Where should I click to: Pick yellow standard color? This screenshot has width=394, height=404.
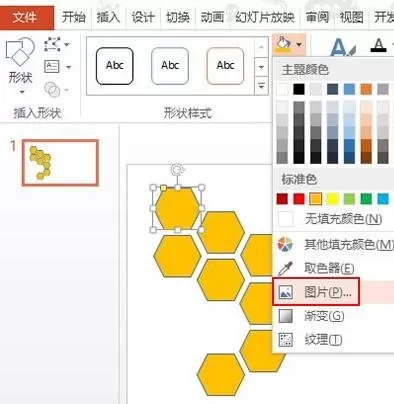click(332, 199)
